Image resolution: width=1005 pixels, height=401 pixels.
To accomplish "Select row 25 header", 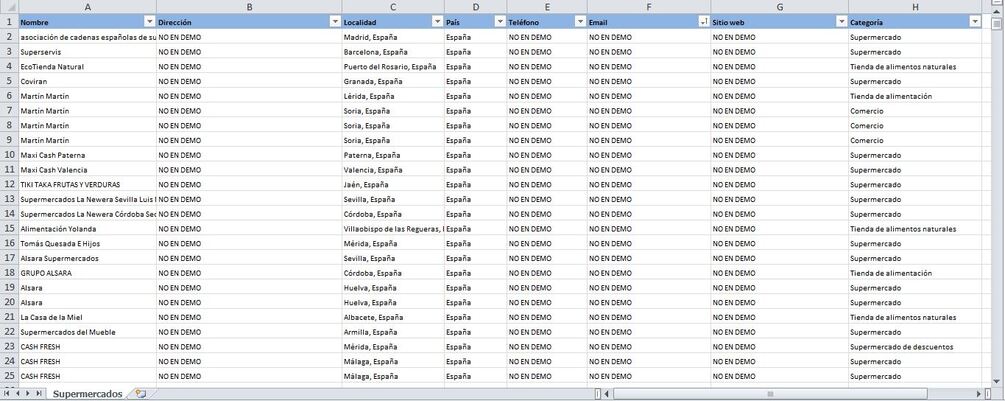I will (9, 376).
